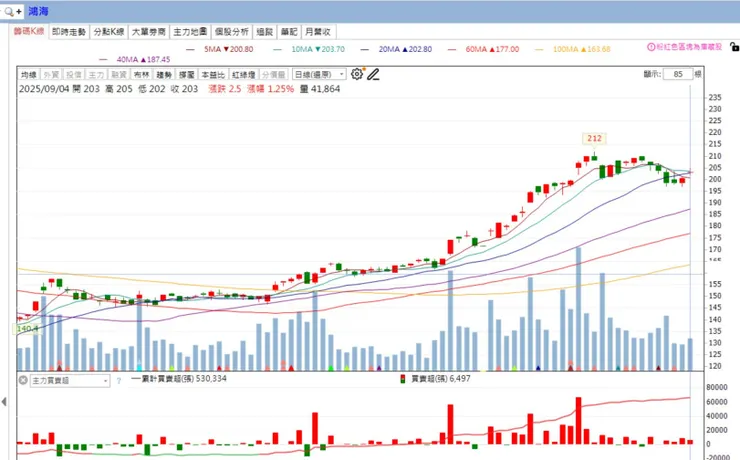740x460 pixels.
Task: Click the 212 high price label
Action: coord(594,138)
